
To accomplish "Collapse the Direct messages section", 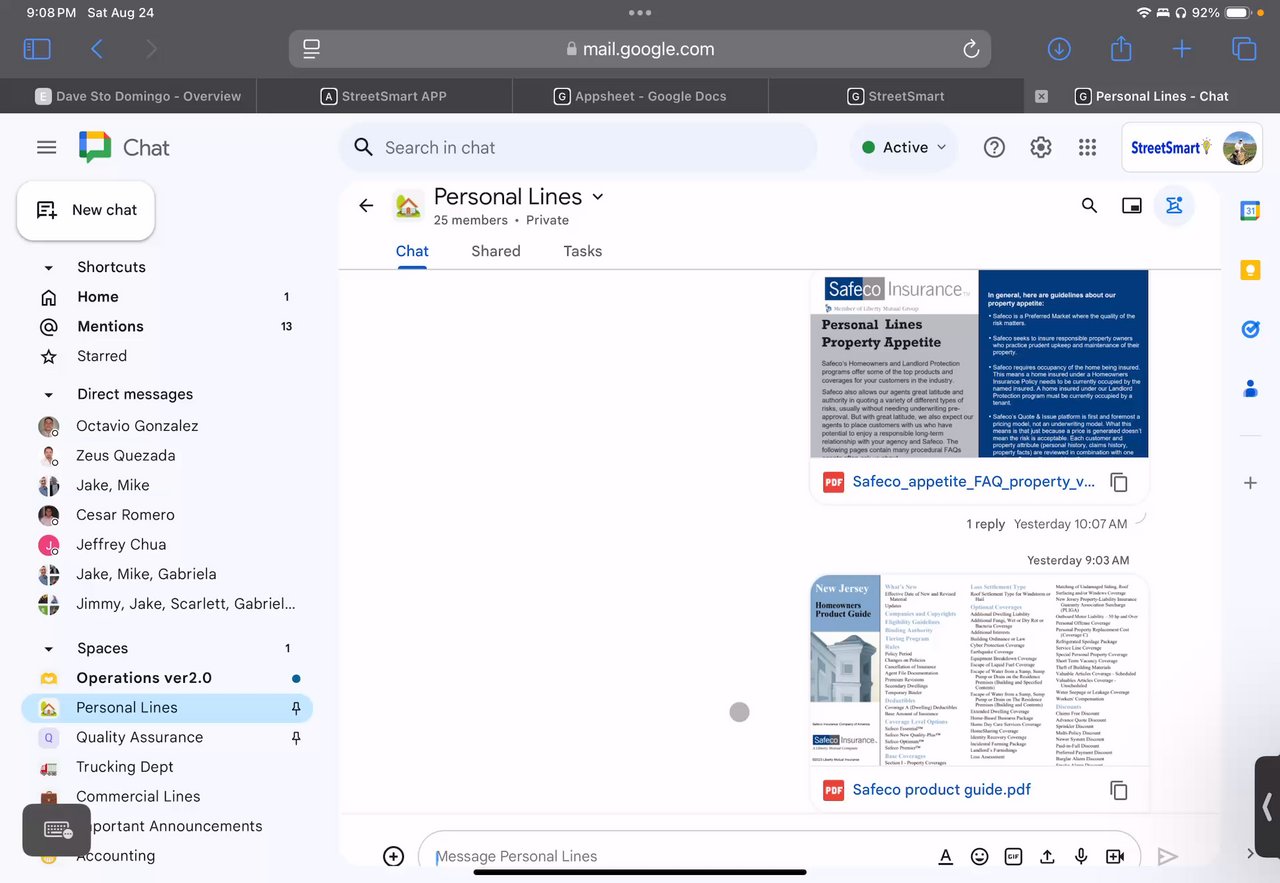I will (48, 395).
